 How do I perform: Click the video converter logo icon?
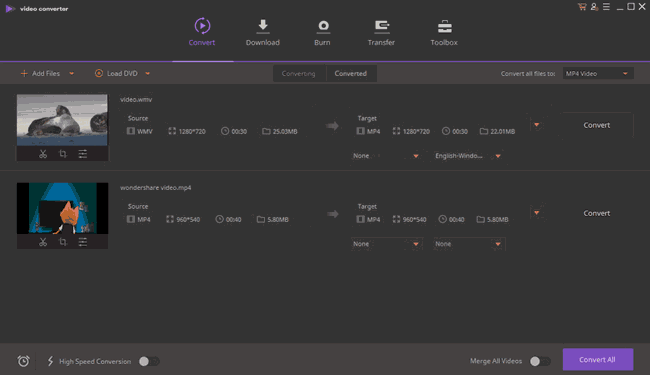[10, 9]
